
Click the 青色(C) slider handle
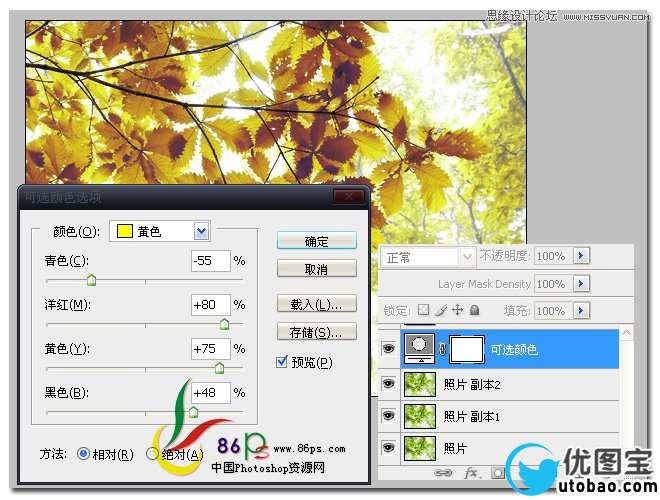[x=91, y=280]
